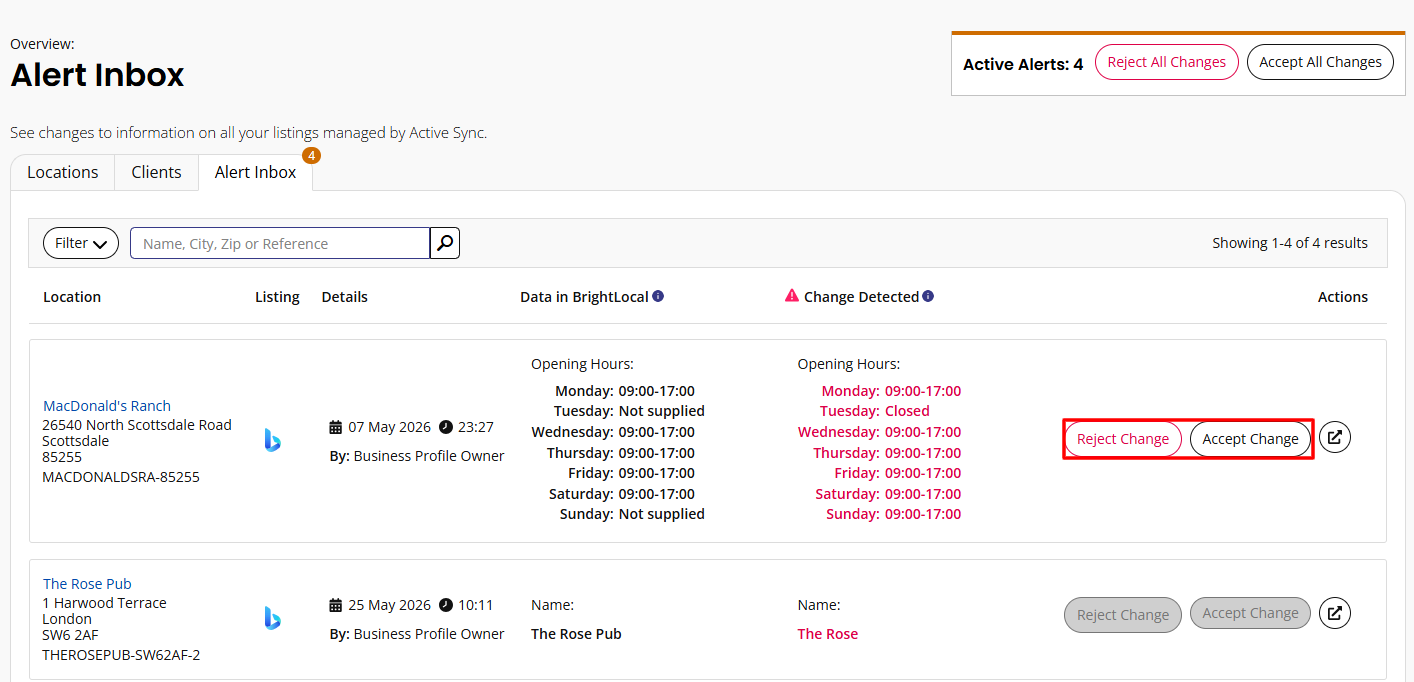Click the Bing listing icon for MacDonald's Ranch
Screen dimensions: 1414x682
click(272, 440)
